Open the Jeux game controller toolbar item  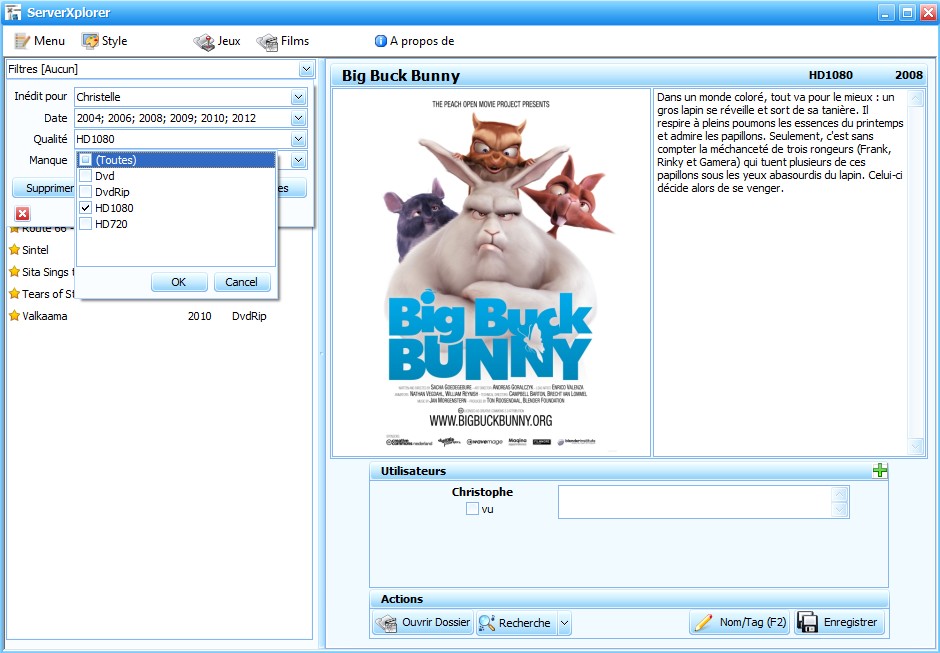point(216,41)
